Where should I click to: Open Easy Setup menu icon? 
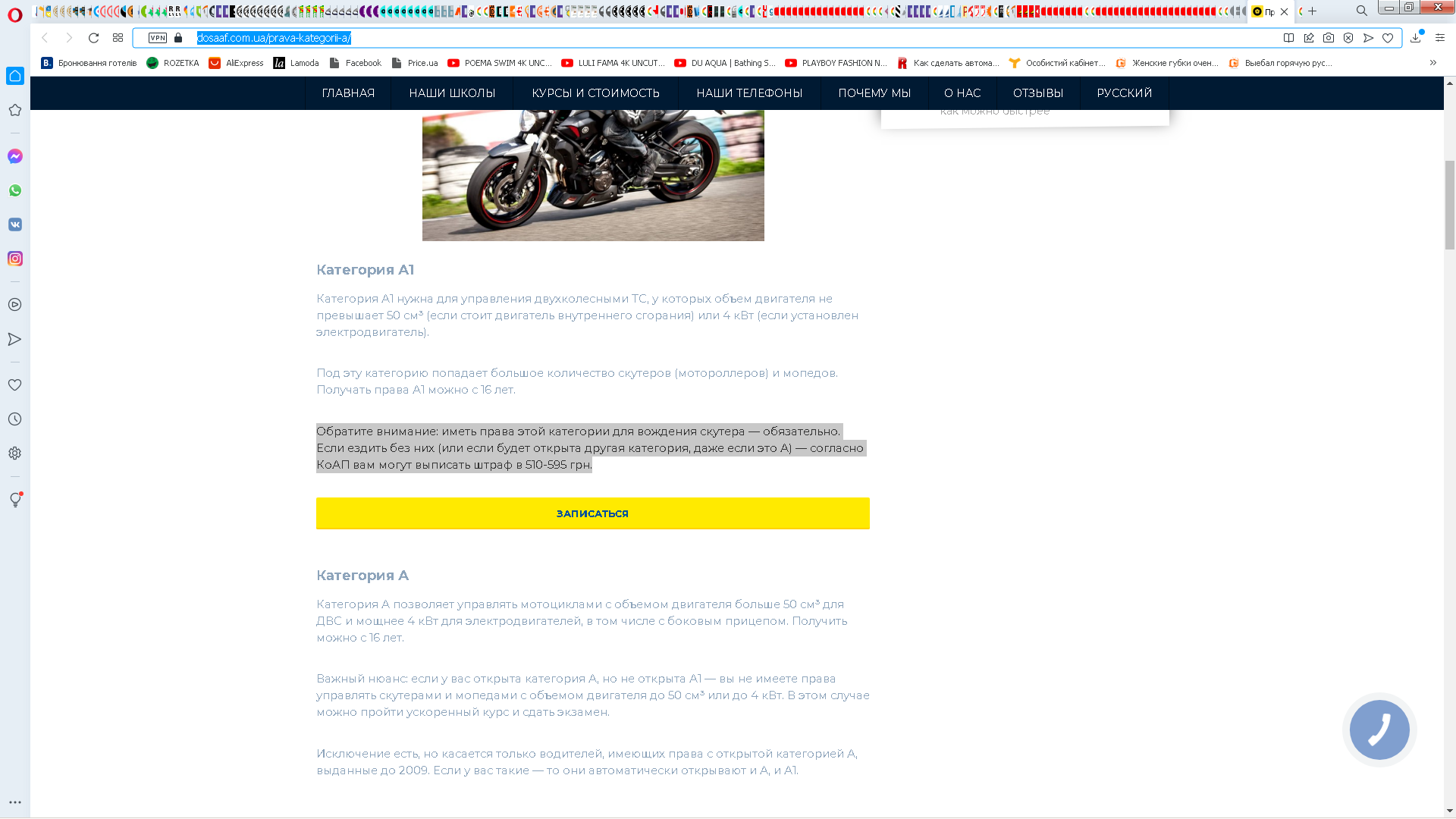click(x=1440, y=38)
